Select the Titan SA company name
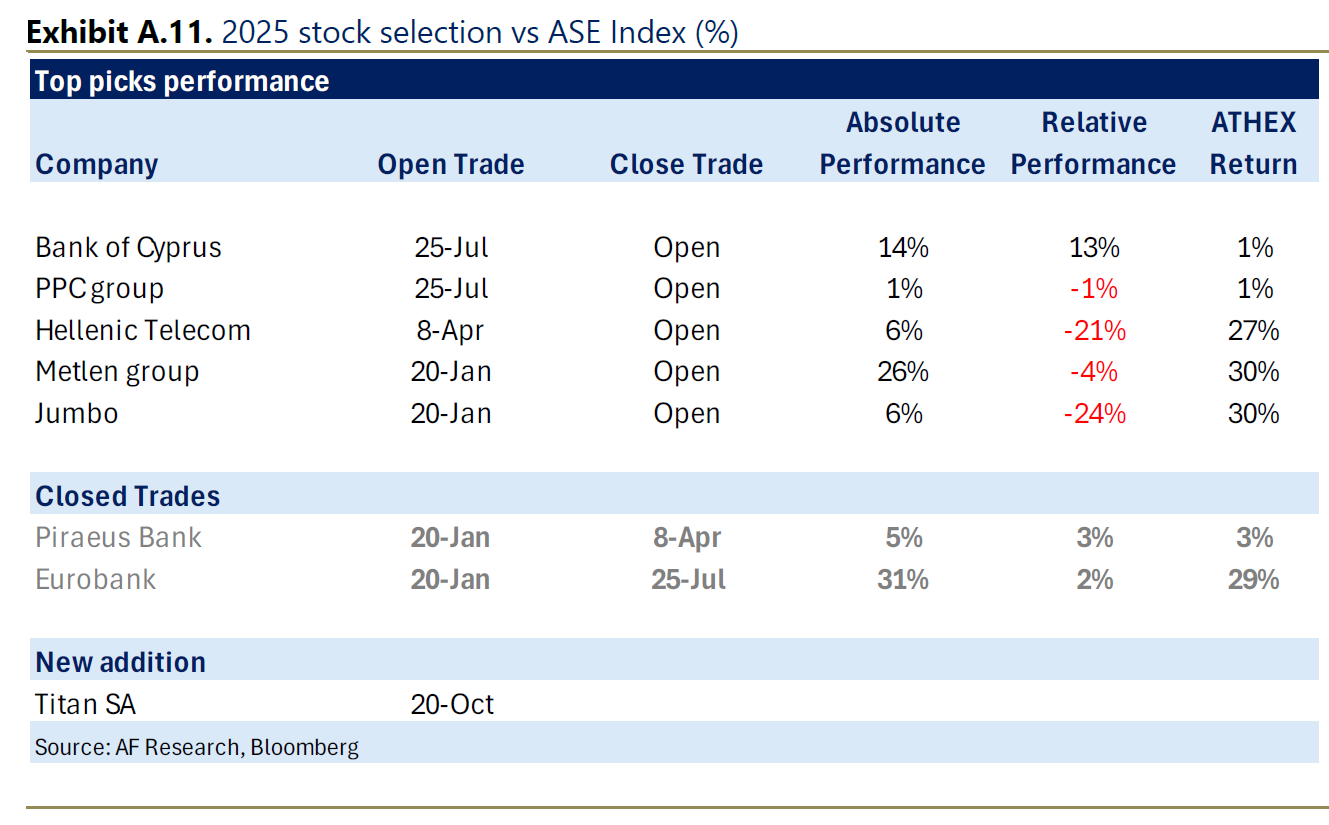 point(85,704)
